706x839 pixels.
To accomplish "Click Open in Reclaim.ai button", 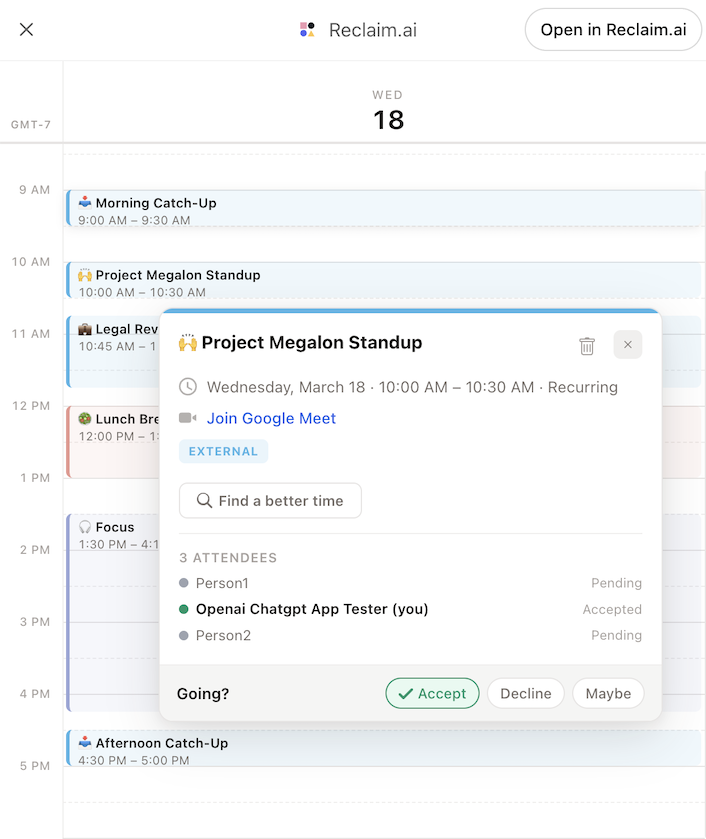I will pos(613,30).
